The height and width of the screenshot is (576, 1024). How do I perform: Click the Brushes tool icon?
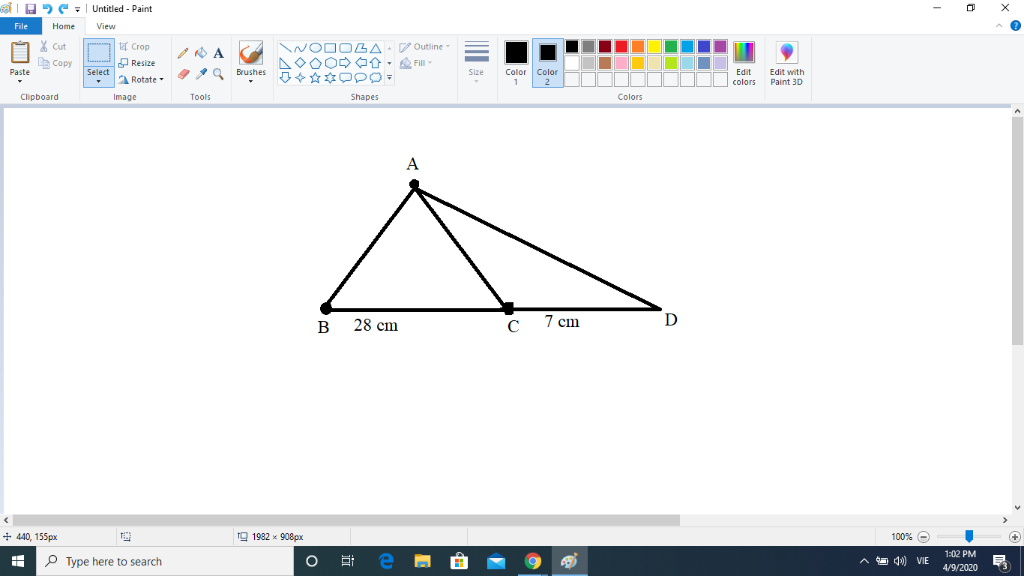tap(251, 54)
